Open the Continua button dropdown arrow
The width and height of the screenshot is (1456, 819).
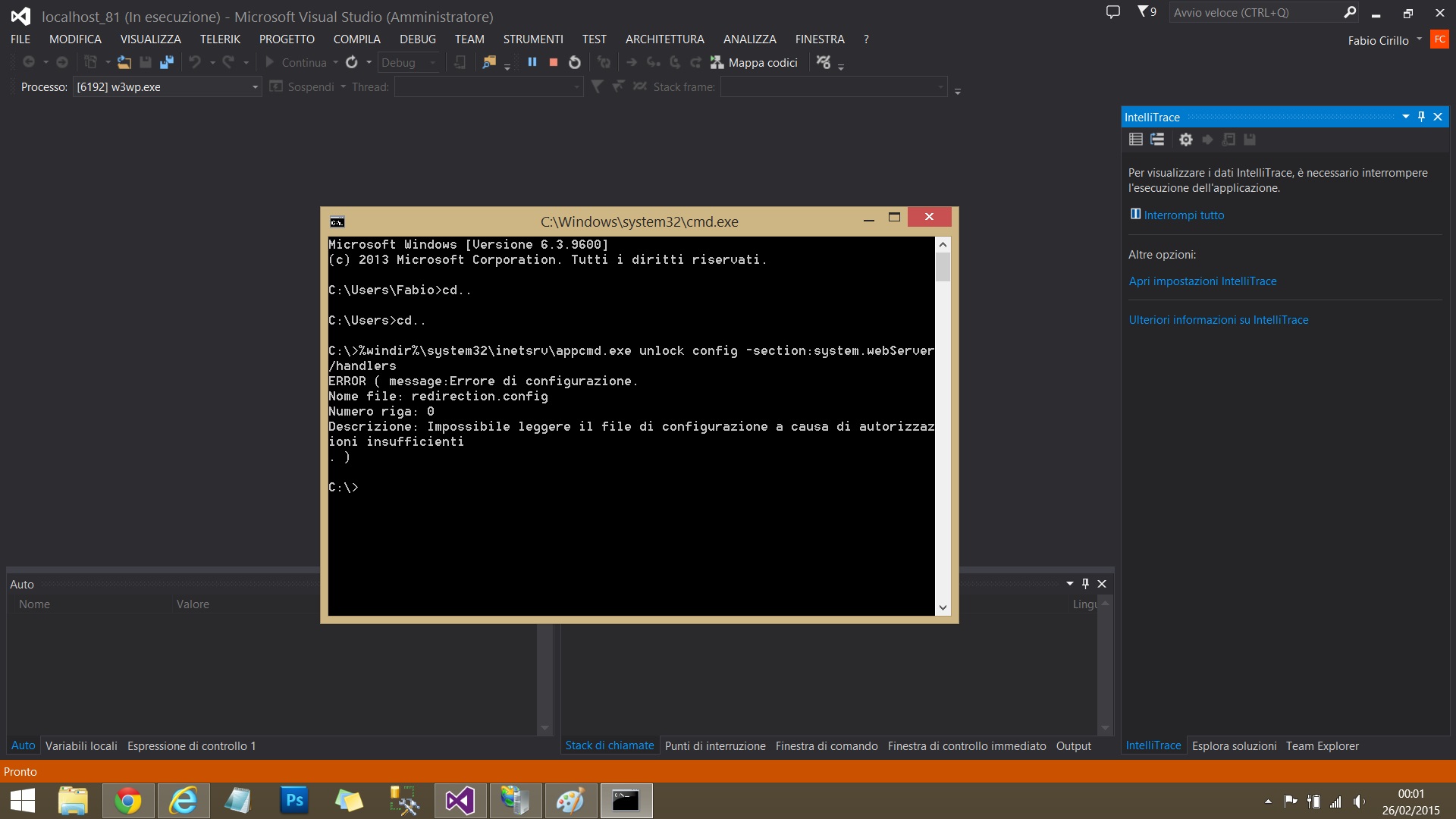(335, 63)
